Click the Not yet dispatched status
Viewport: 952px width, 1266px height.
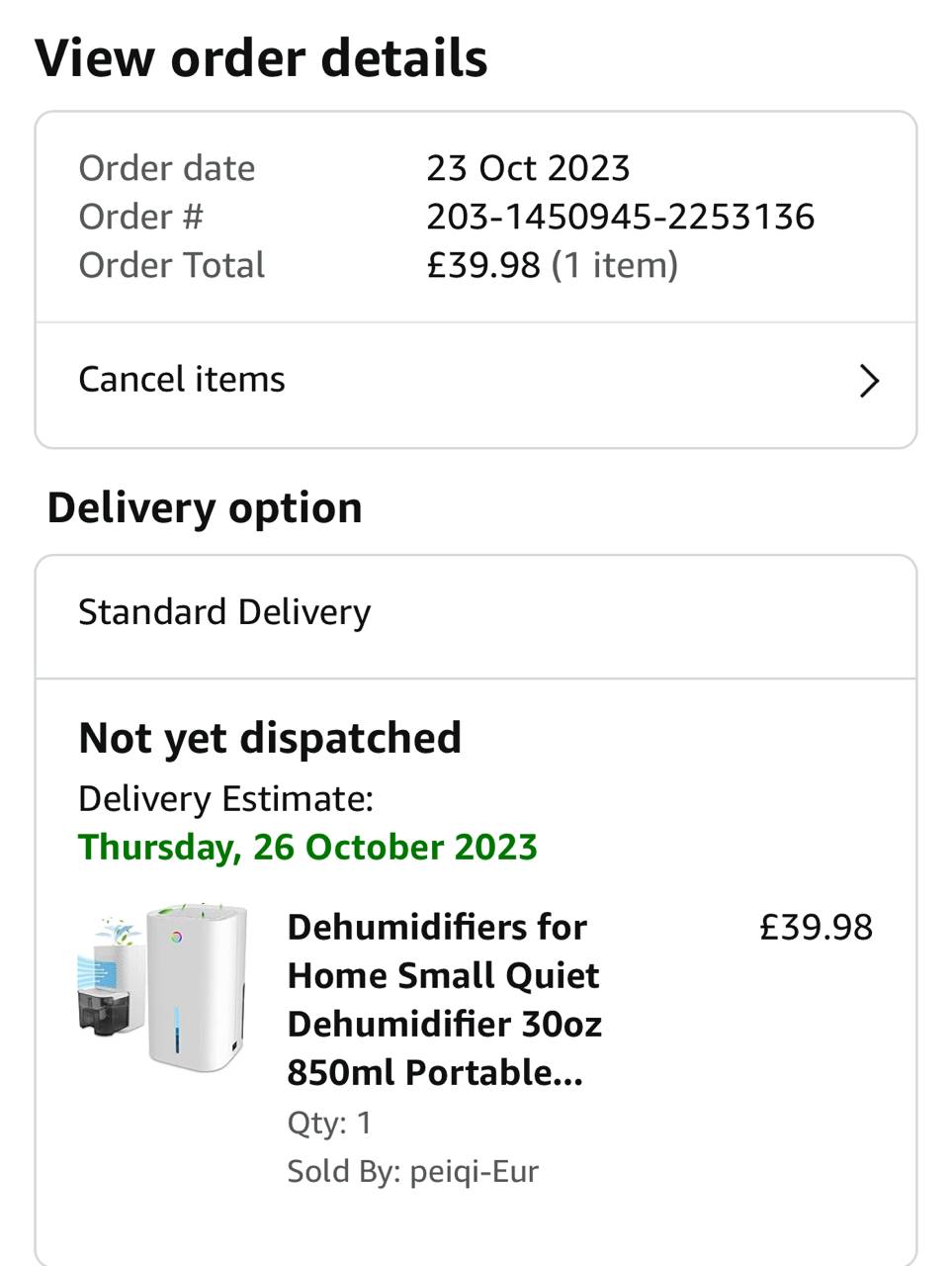(x=270, y=738)
